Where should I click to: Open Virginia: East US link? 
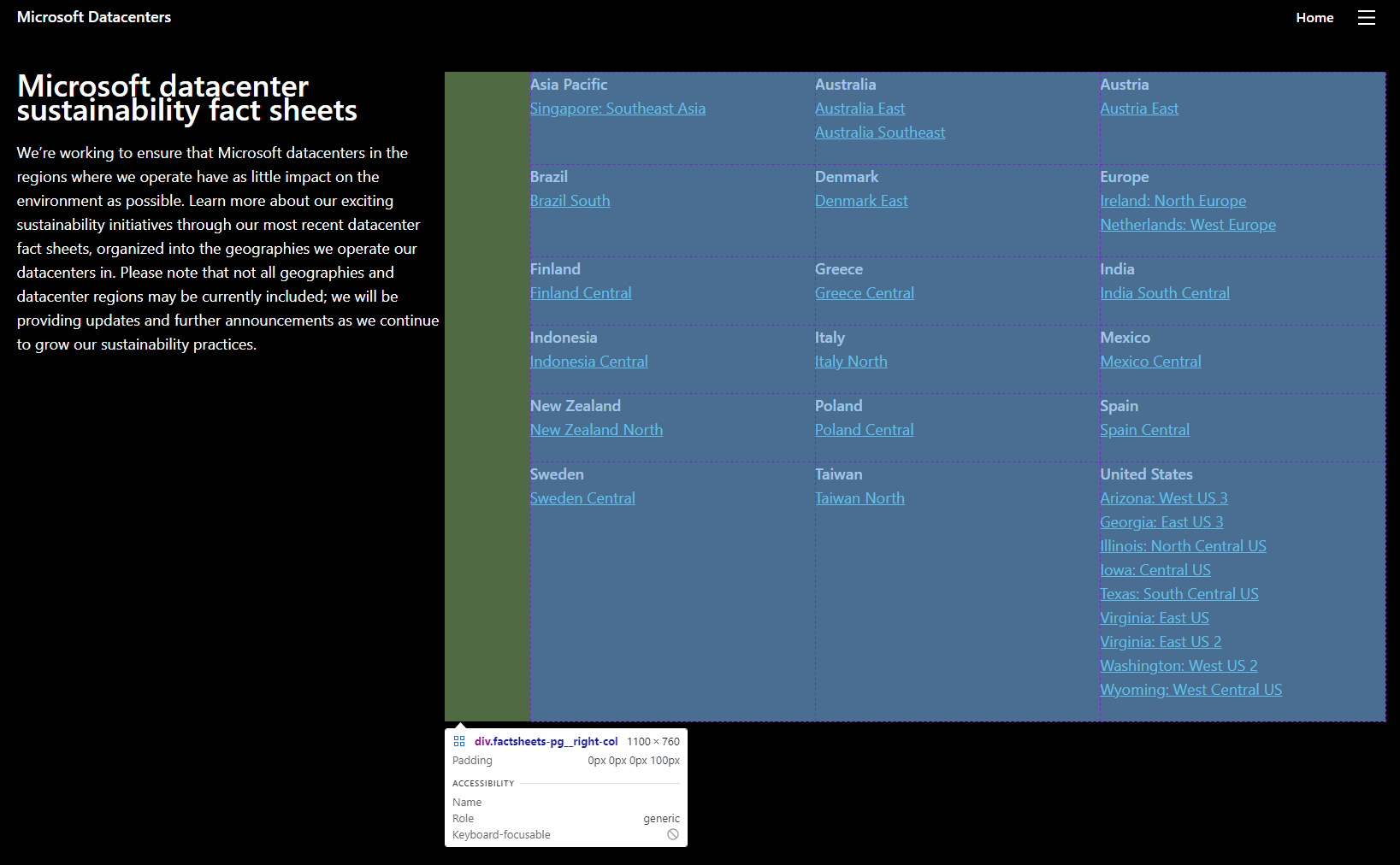1155,618
